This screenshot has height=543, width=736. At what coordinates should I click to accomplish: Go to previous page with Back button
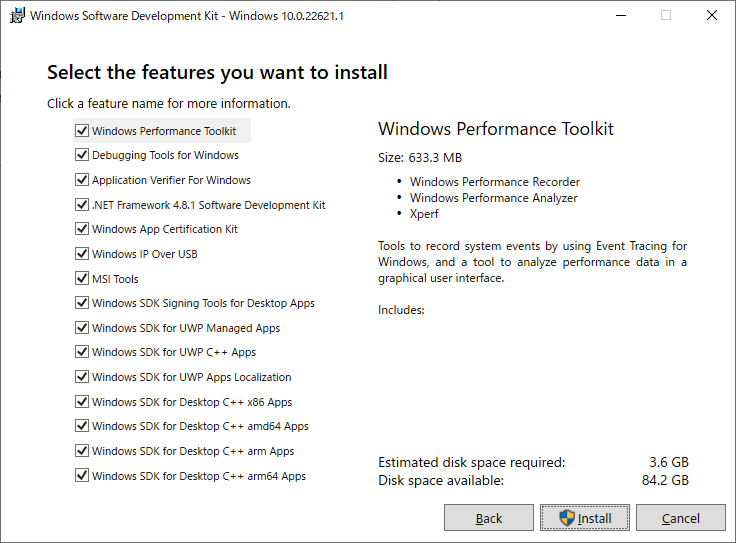(489, 518)
